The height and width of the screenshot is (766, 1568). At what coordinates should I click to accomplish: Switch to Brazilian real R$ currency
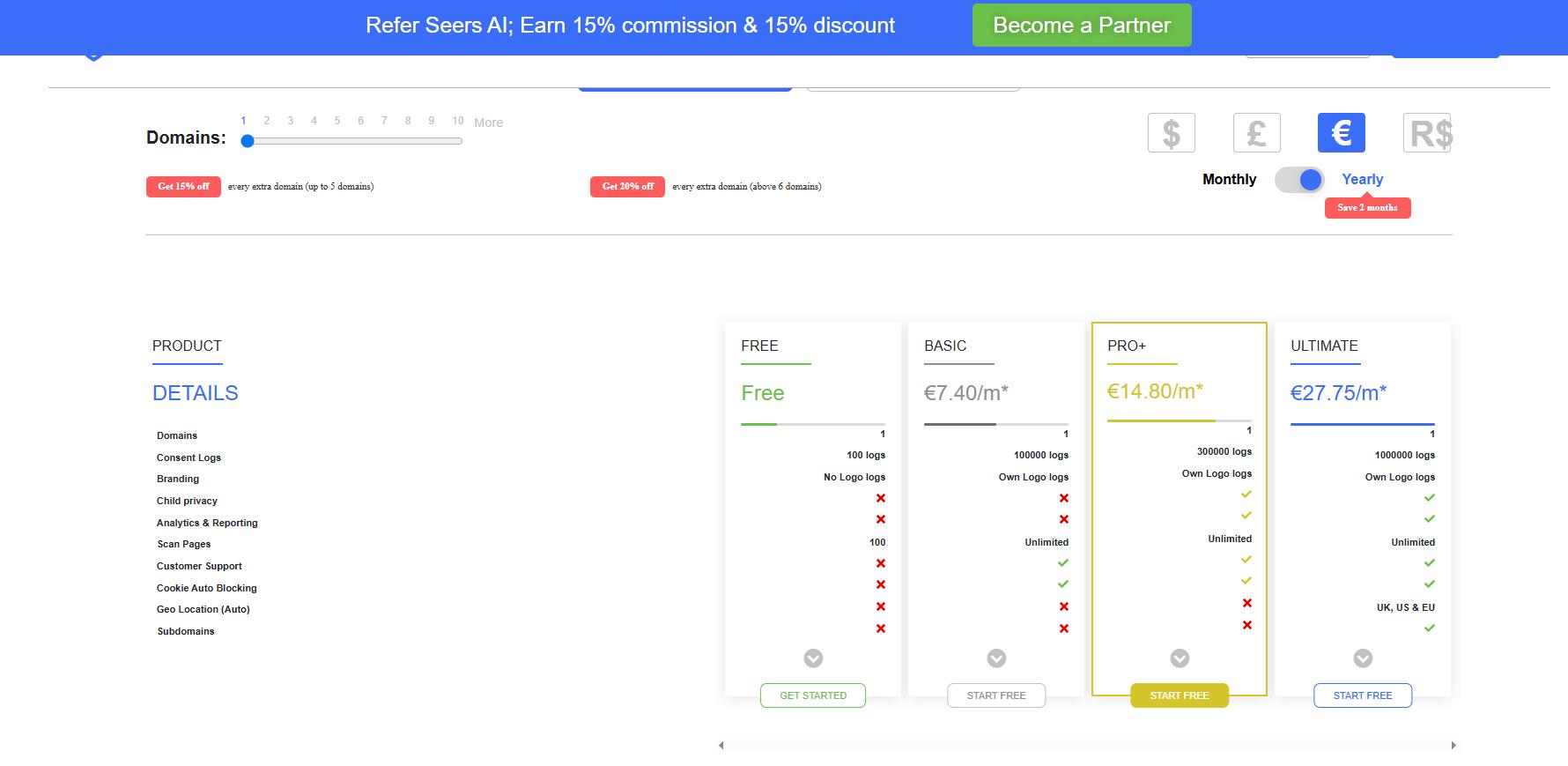(x=1427, y=133)
